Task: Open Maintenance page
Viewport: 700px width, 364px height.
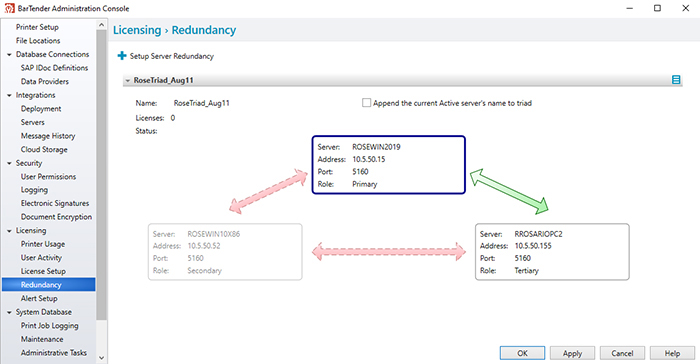Action: point(42,339)
